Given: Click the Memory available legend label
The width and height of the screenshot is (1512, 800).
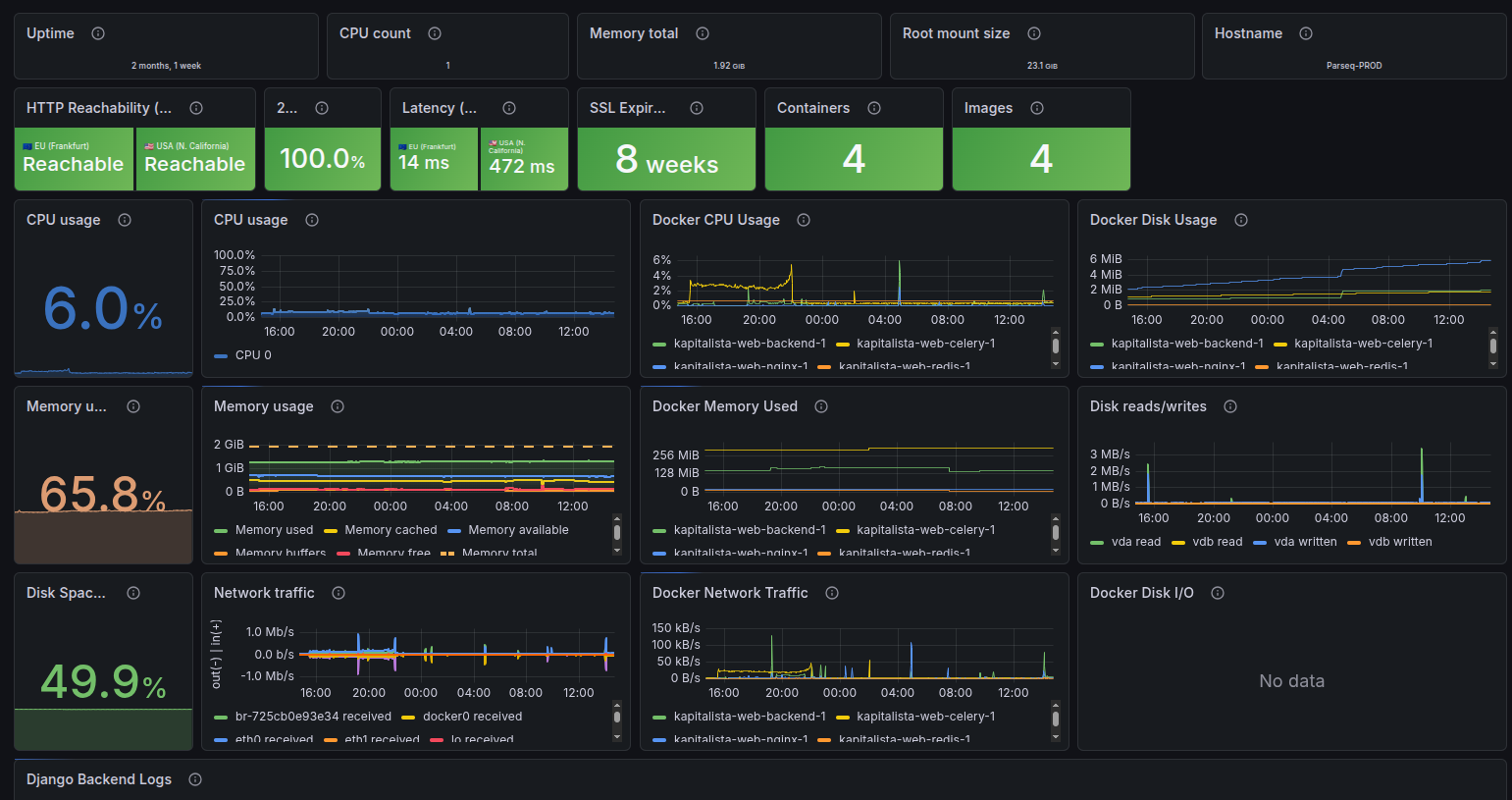Looking at the screenshot, I should [x=518, y=530].
